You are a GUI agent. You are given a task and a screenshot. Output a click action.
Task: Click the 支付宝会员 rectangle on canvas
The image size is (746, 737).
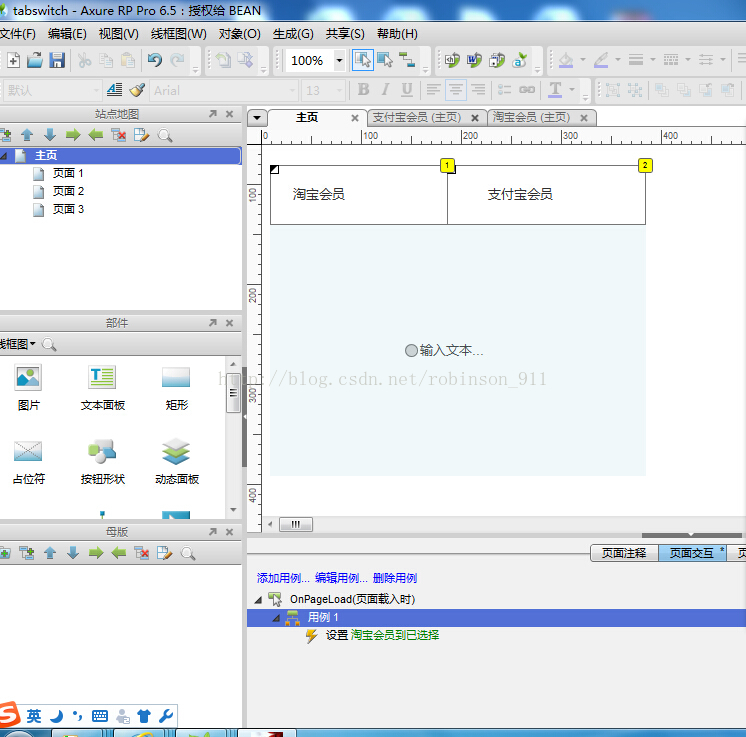(546, 195)
